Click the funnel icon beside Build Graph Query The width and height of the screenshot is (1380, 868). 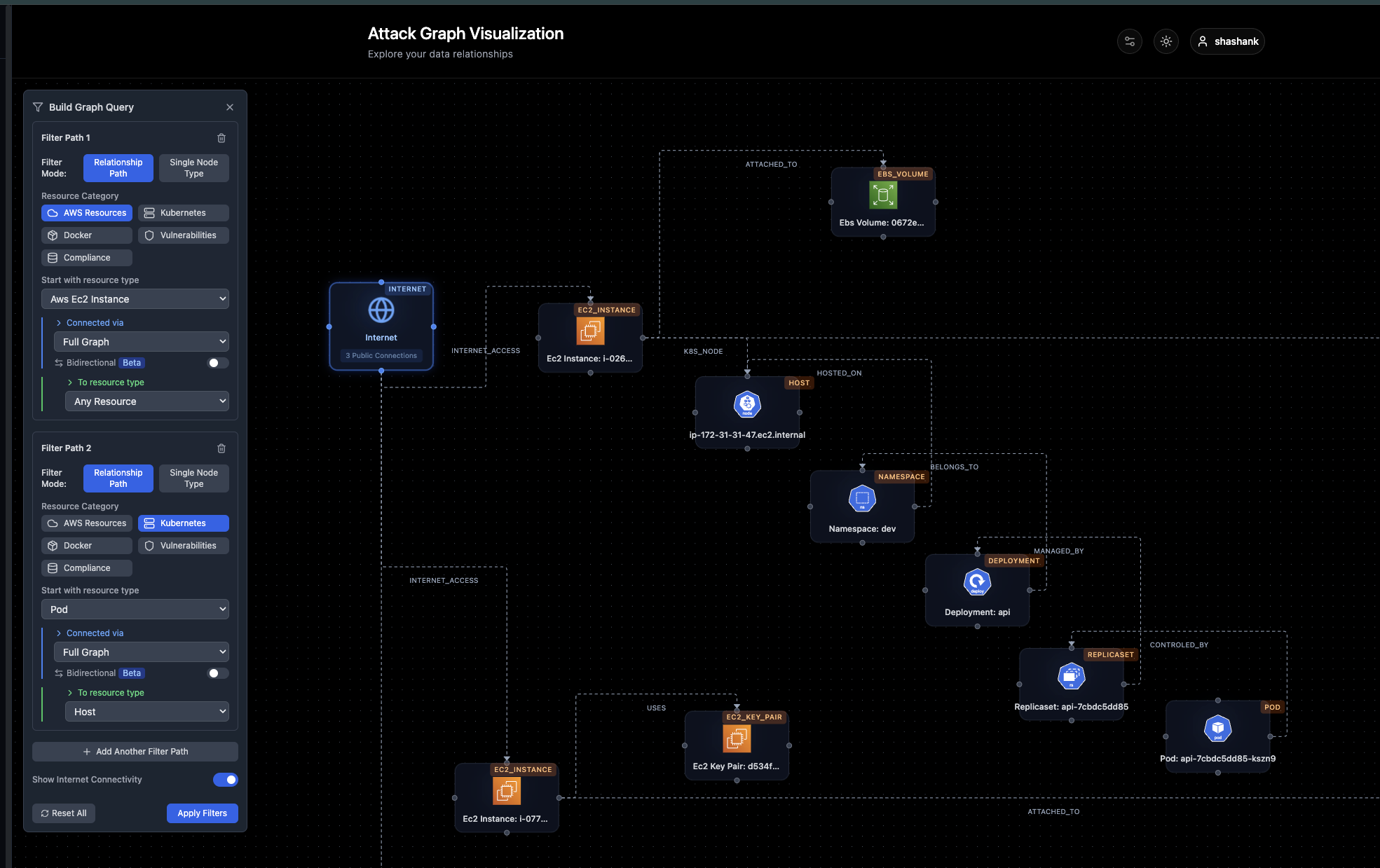tap(38, 107)
